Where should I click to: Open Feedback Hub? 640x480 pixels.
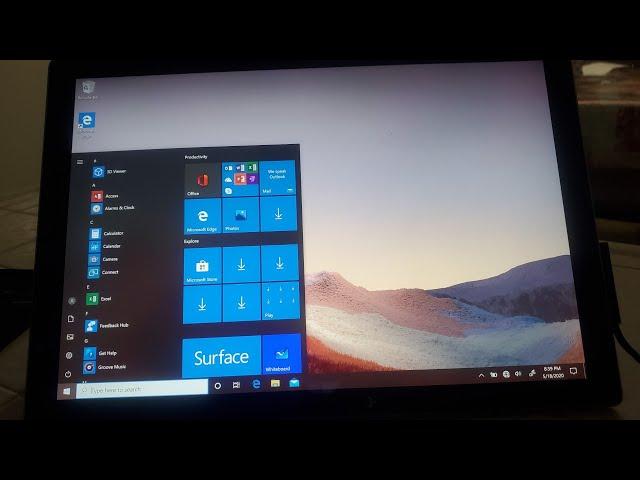107,325
